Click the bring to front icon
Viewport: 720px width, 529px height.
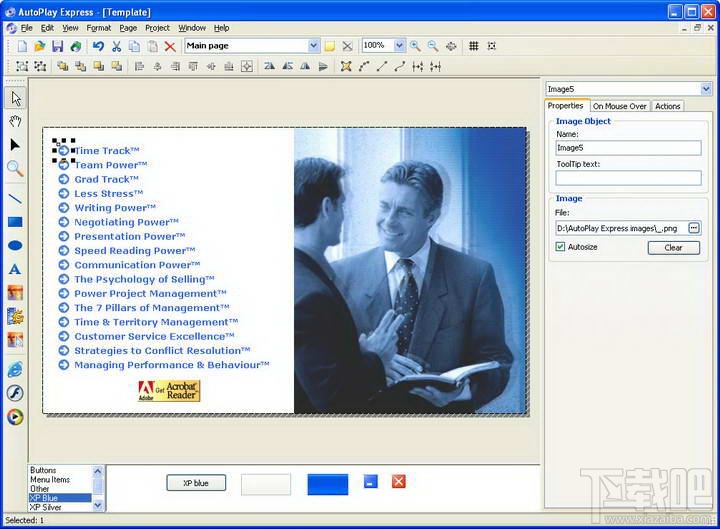pyautogui.click(x=62, y=67)
